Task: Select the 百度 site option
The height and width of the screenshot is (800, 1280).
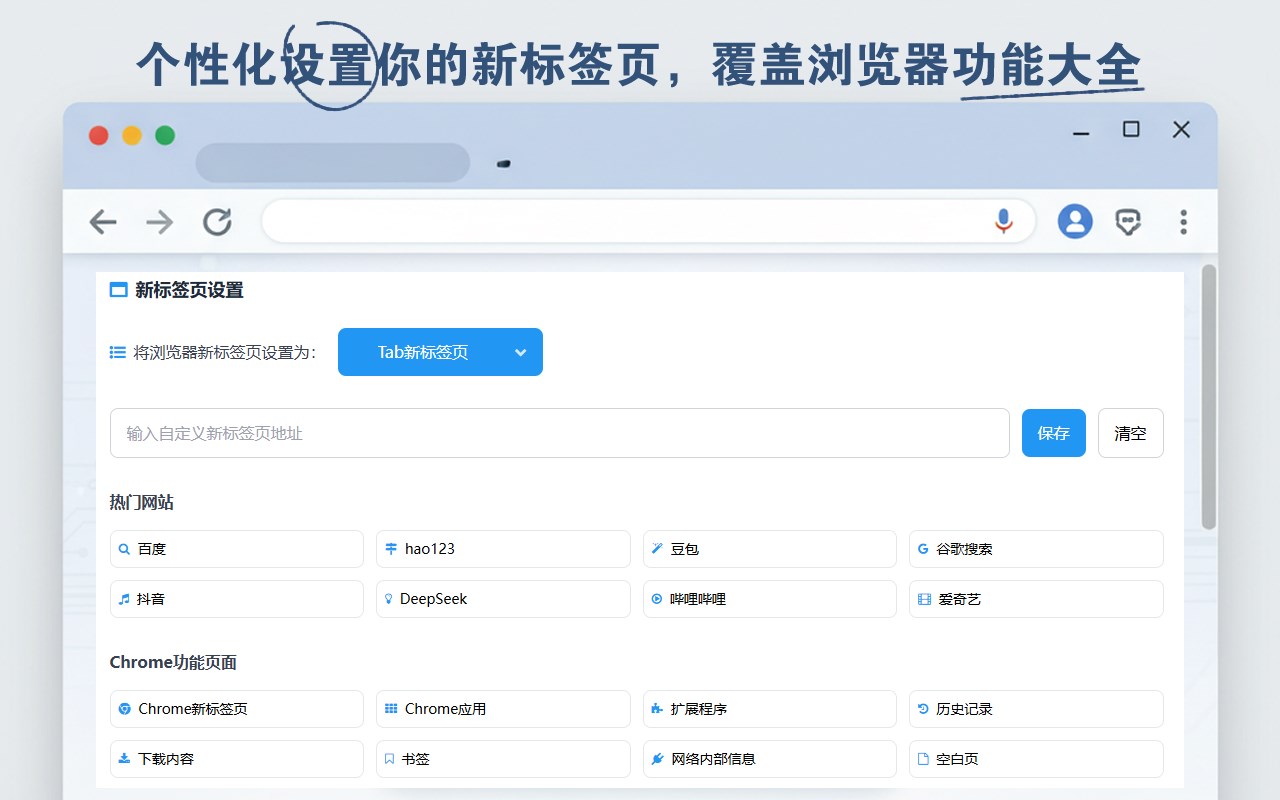Action: (237, 549)
